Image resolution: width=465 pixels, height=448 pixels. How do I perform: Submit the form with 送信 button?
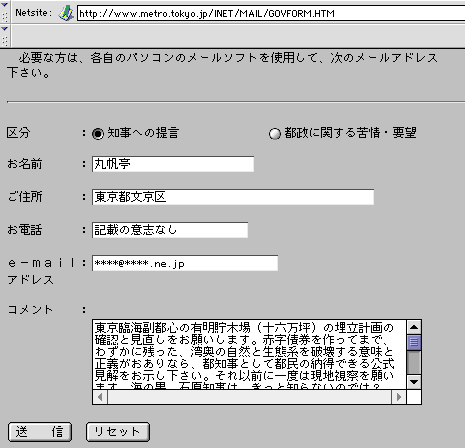click(x=40, y=432)
